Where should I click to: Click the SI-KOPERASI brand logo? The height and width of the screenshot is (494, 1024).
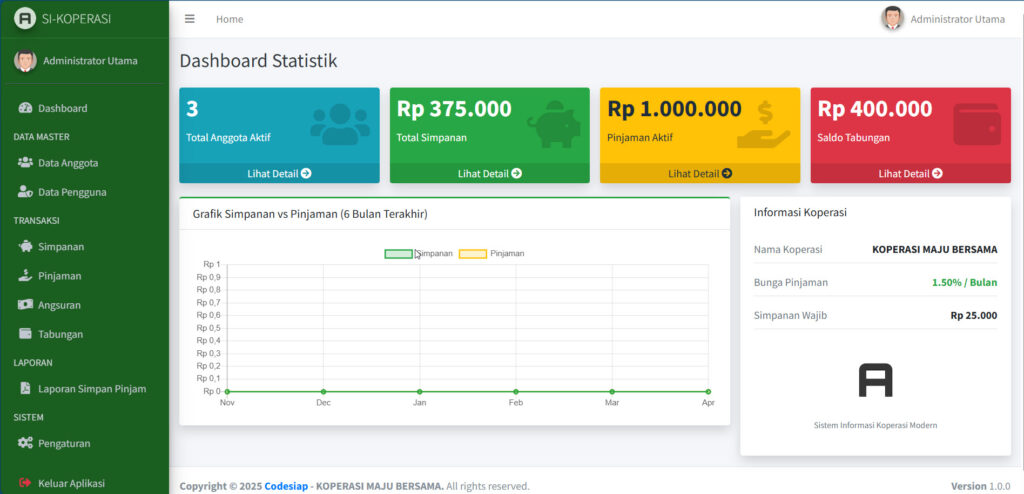62,18
